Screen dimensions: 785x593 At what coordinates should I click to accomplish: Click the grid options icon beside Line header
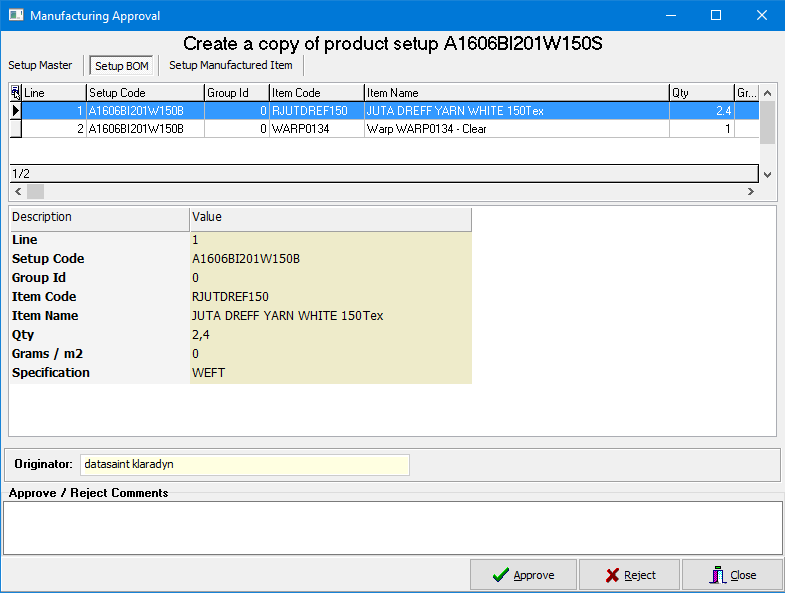click(16, 93)
